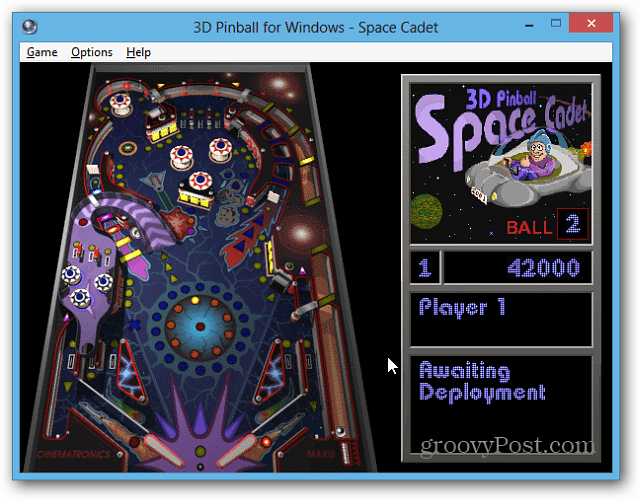
Task: Click the silver ball in launch lane
Action: [340, 431]
